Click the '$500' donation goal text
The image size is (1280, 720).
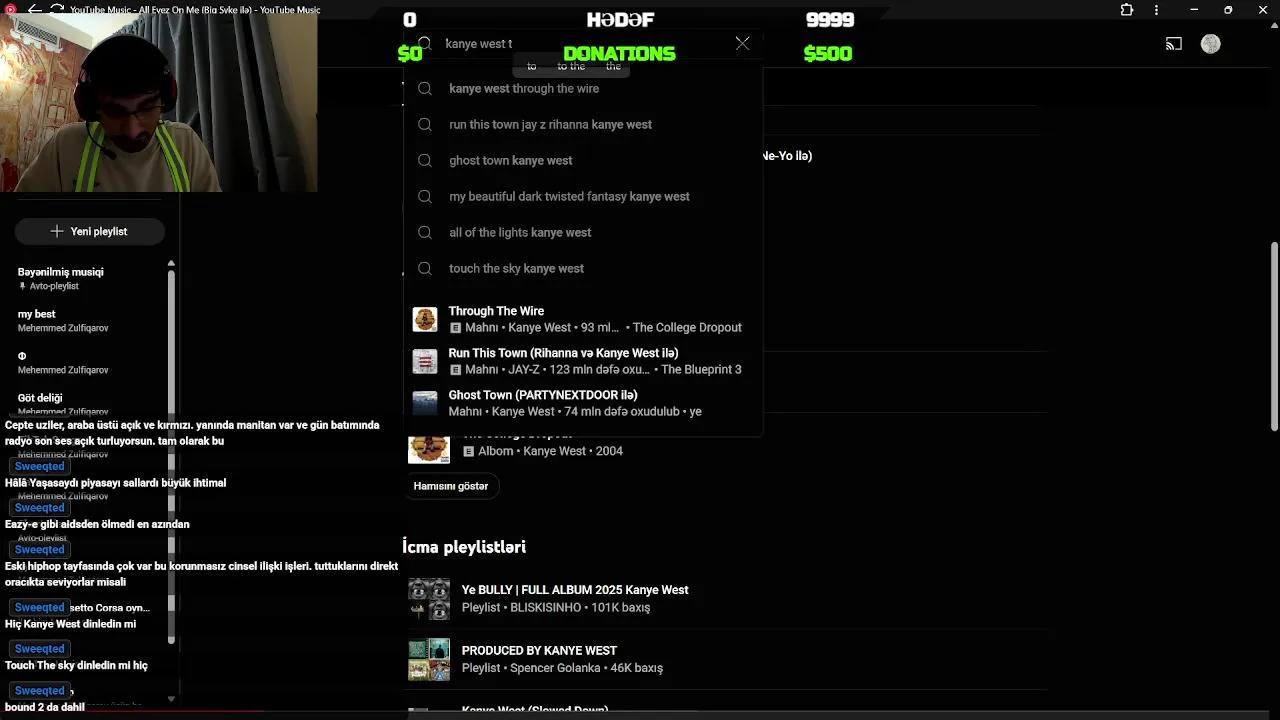tap(828, 54)
